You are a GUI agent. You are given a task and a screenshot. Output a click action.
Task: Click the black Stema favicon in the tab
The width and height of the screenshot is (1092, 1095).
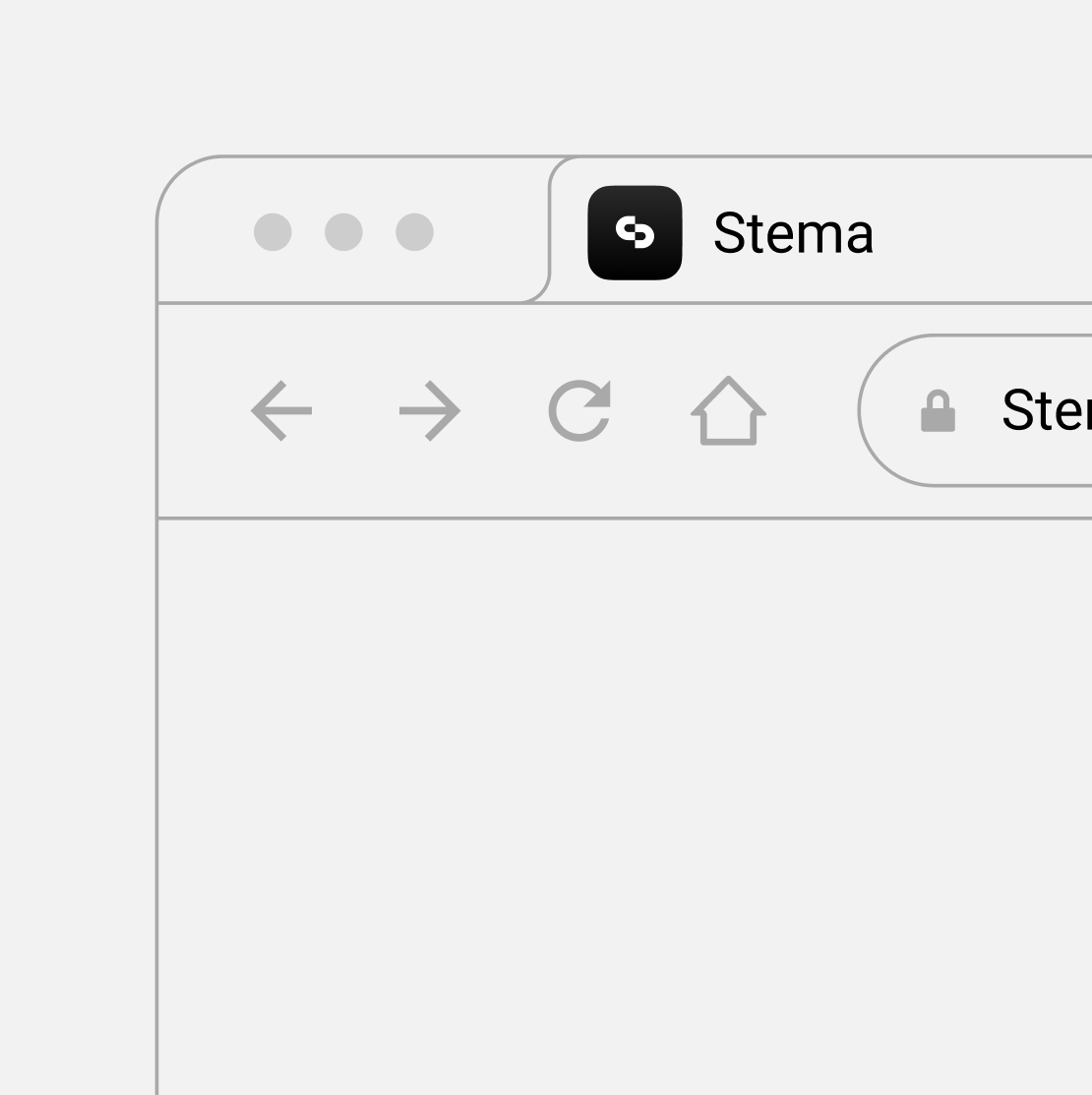(x=635, y=232)
